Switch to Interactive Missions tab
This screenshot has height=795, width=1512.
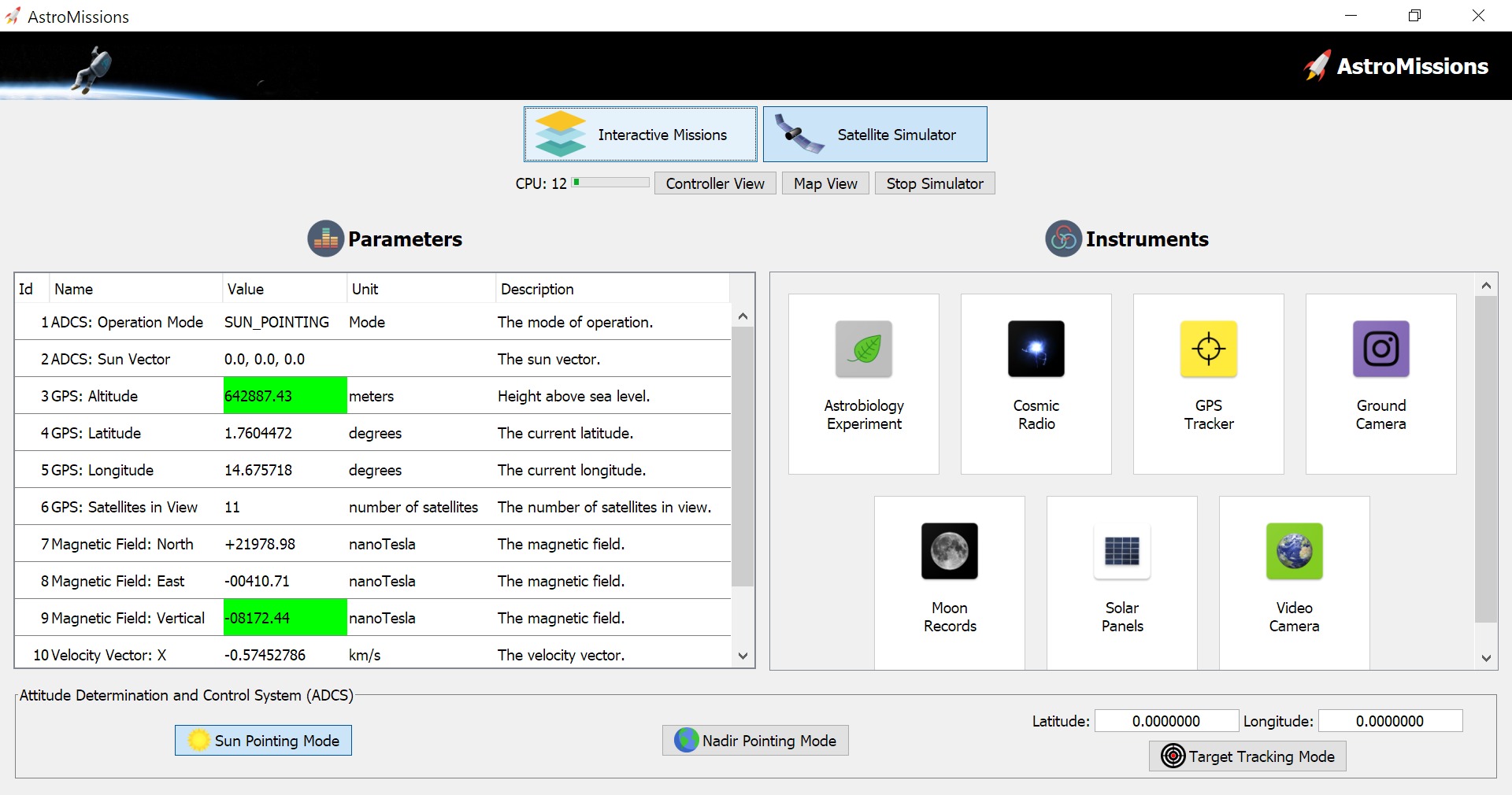[640, 135]
